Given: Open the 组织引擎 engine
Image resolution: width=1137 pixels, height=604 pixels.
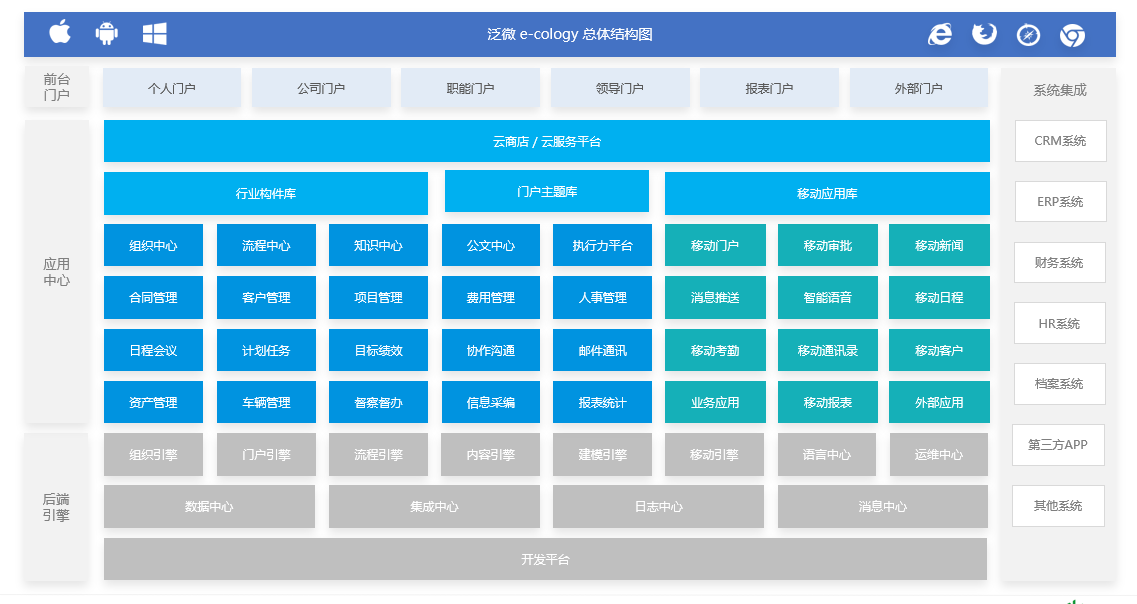Looking at the screenshot, I should tap(153, 455).
